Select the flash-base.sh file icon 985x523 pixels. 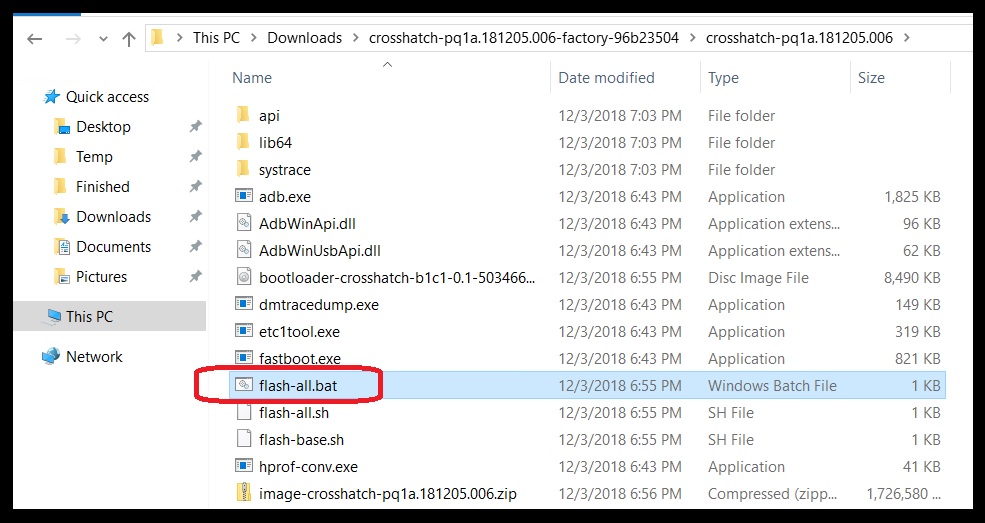(244, 439)
